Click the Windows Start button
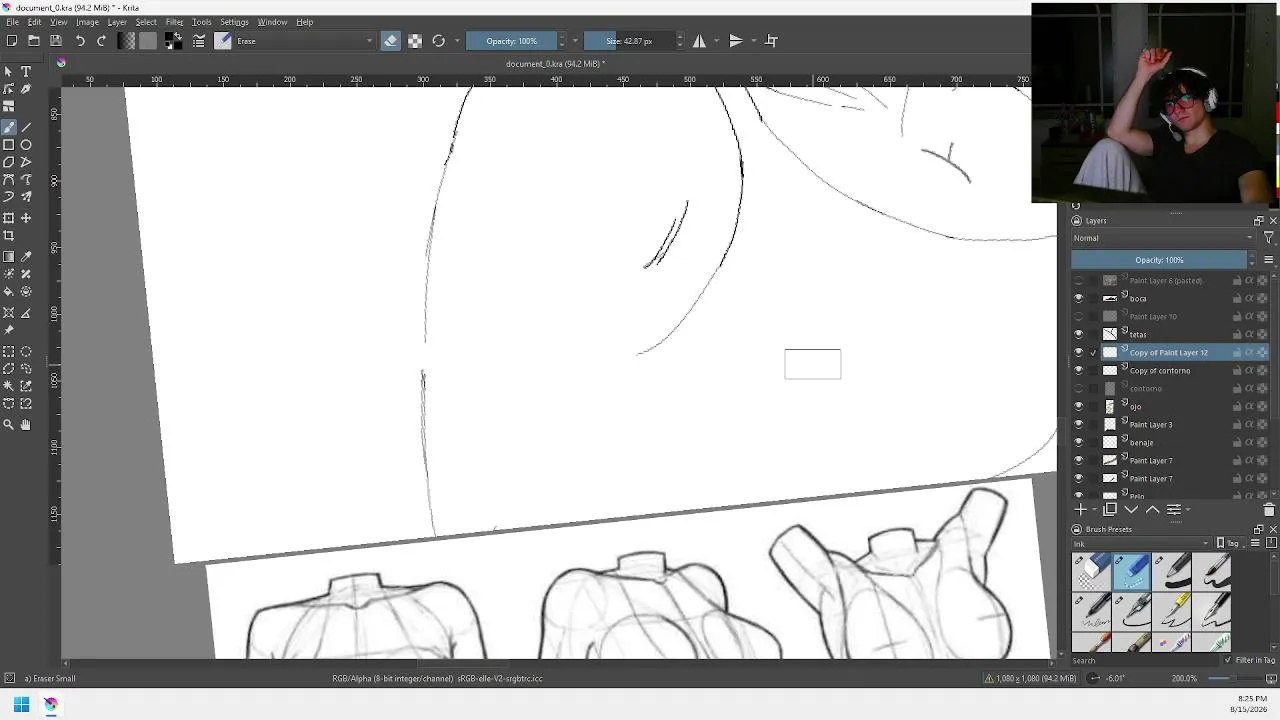 point(21,704)
